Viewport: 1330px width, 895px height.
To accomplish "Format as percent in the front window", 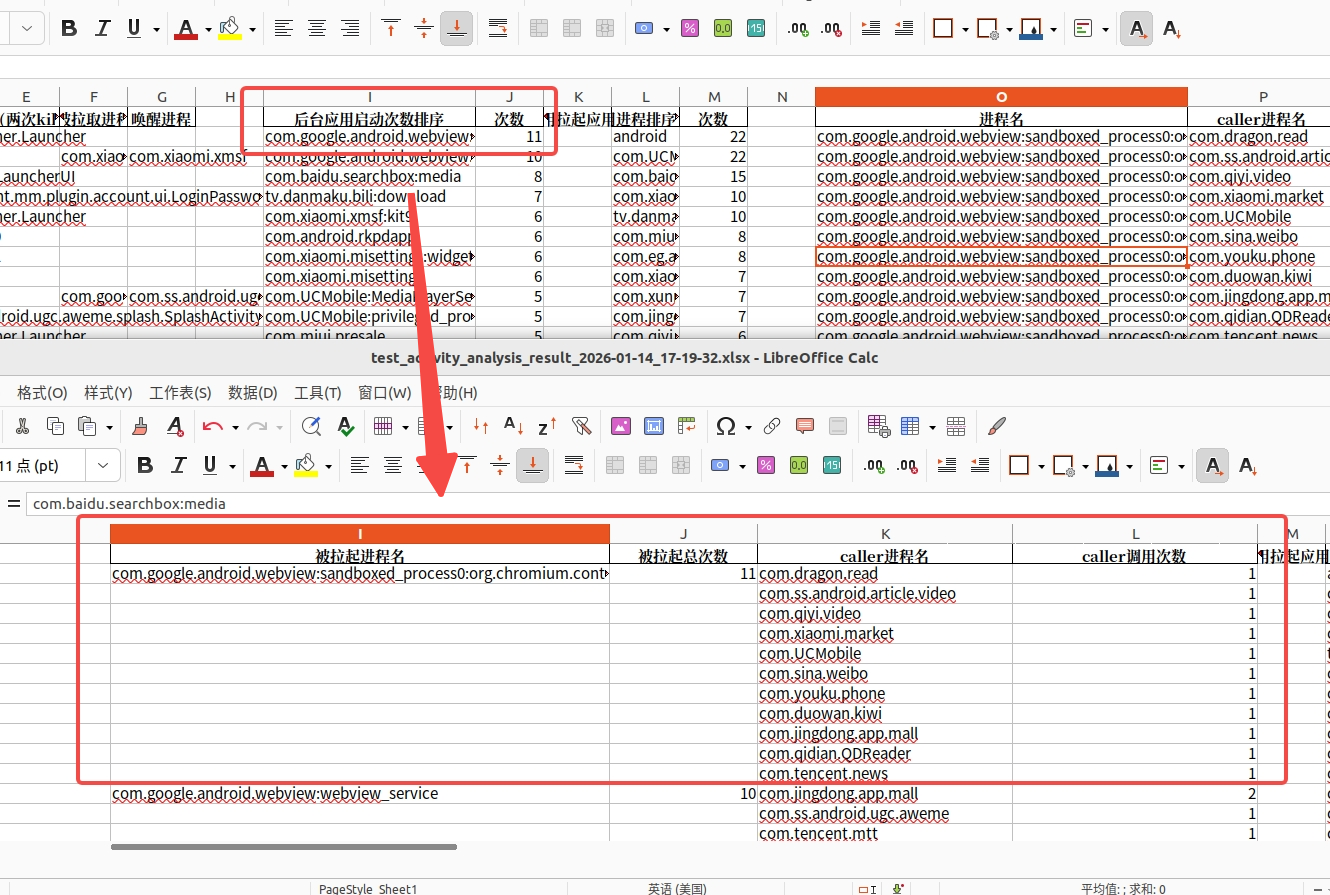I will pos(765,465).
